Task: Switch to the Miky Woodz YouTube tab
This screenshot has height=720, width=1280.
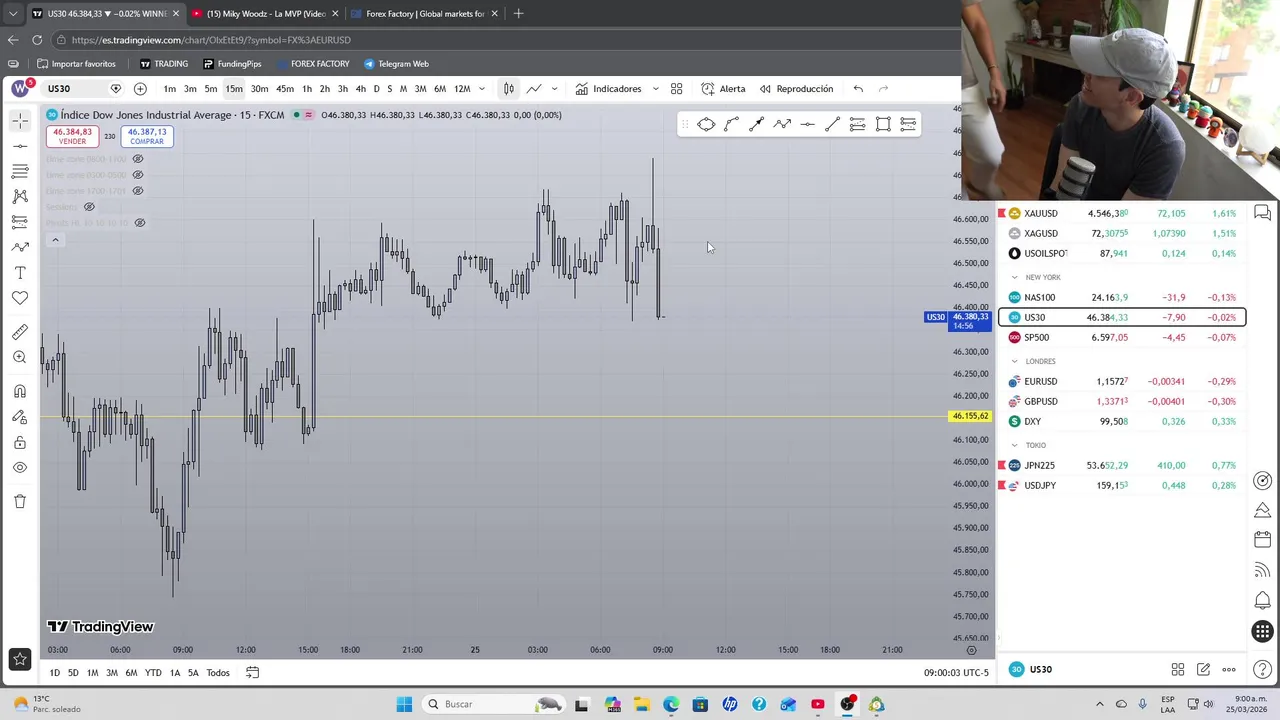Action: (265, 14)
